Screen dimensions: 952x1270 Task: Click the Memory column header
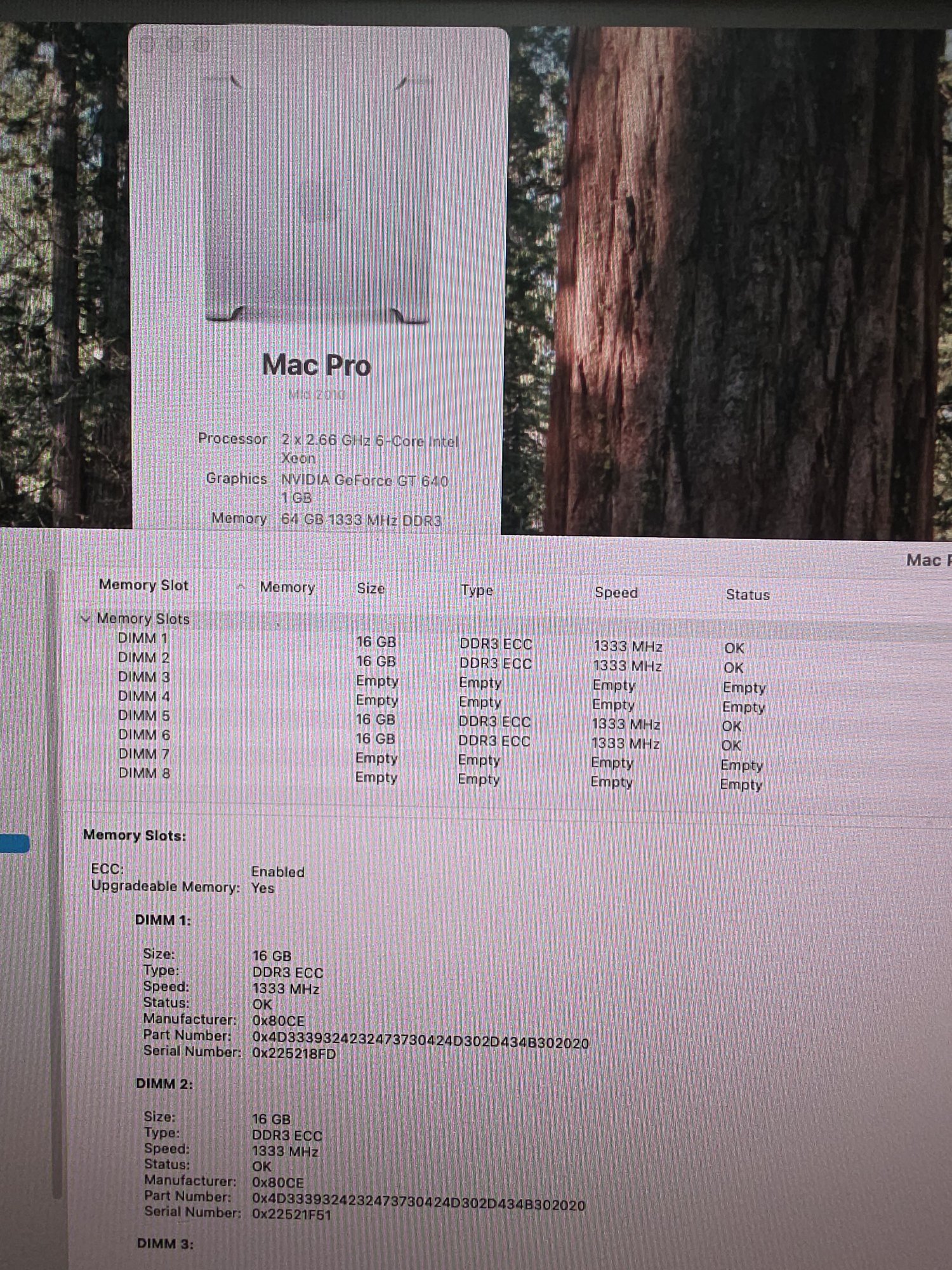[287, 587]
